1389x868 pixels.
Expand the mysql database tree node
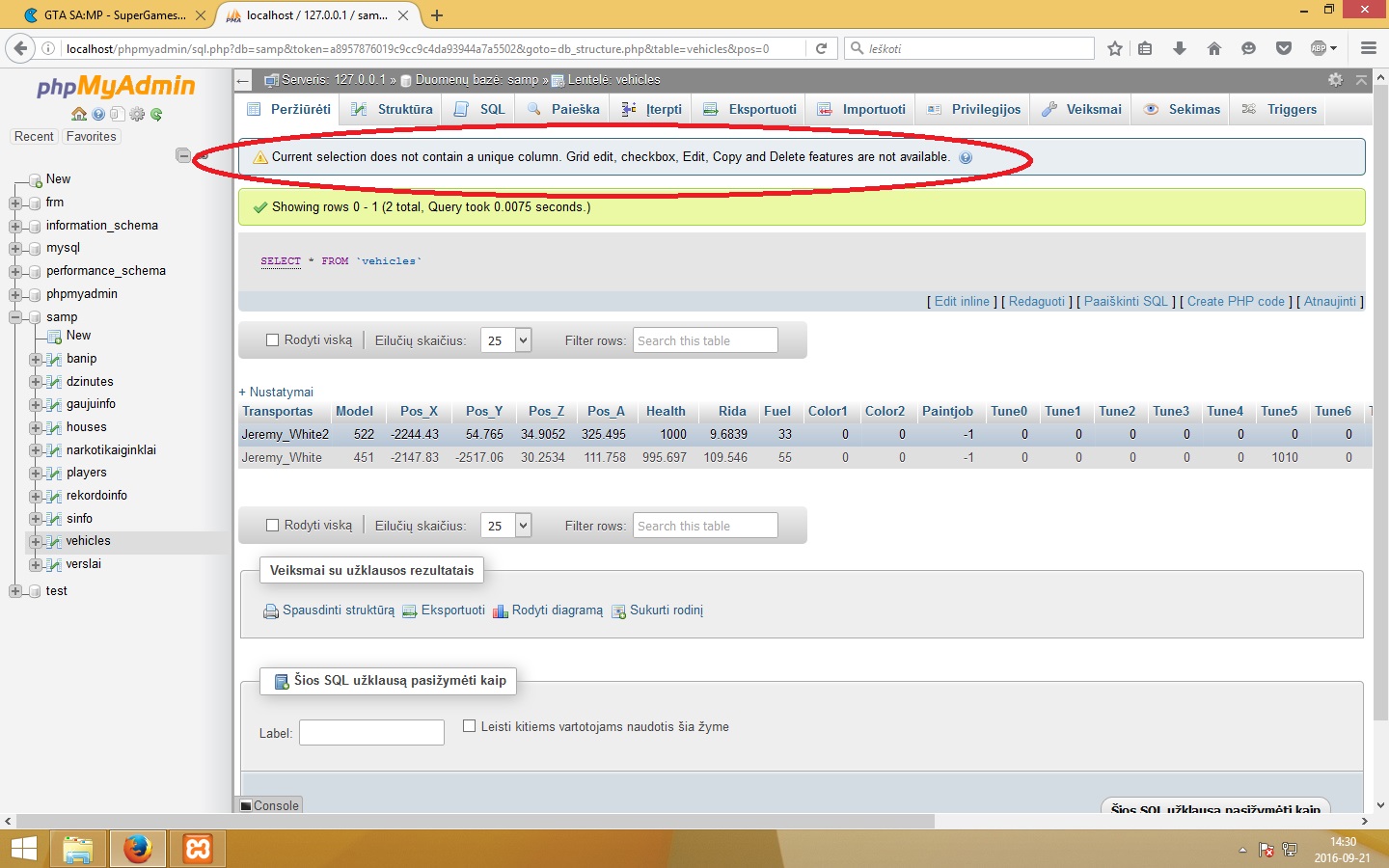pyautogui.click(x=14, y=248)
